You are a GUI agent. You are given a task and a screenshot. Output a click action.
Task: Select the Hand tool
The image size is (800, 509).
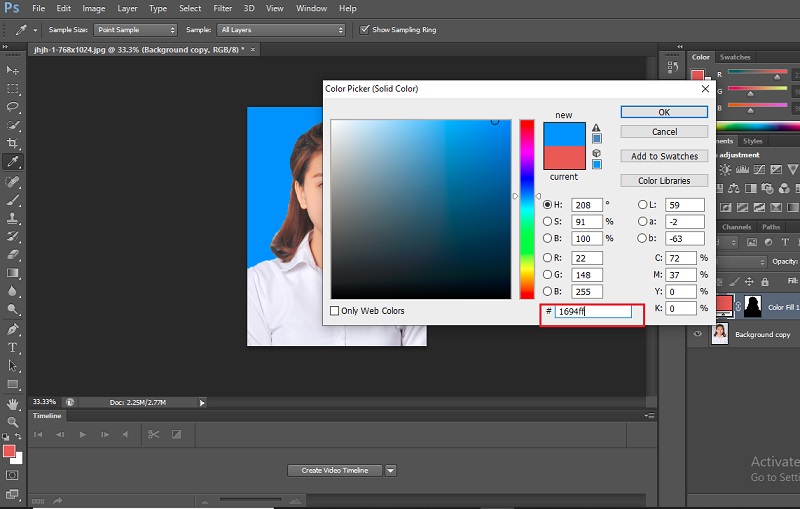(13, 404)
